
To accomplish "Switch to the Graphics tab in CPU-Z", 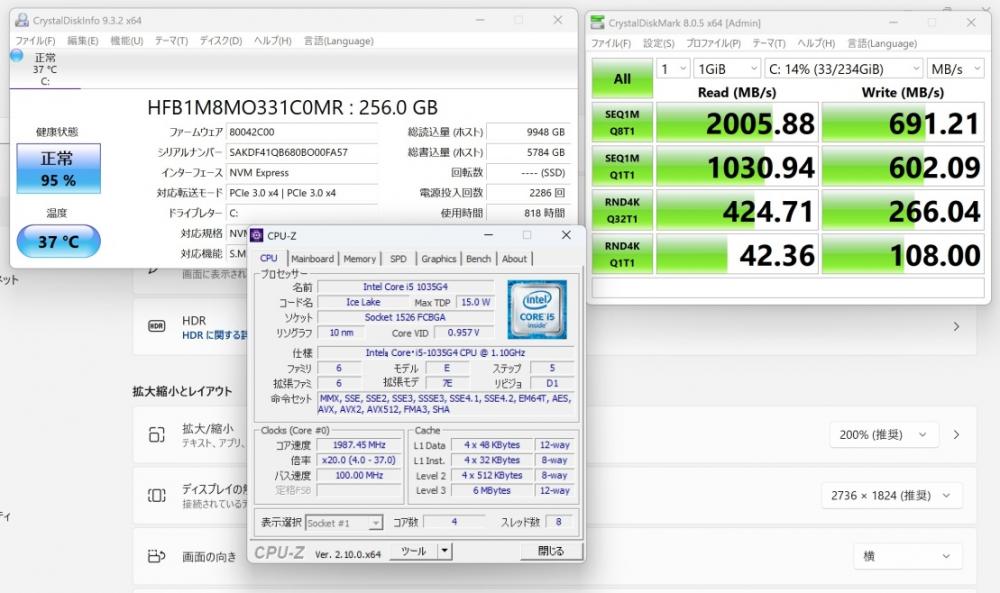I will point(438,259).
